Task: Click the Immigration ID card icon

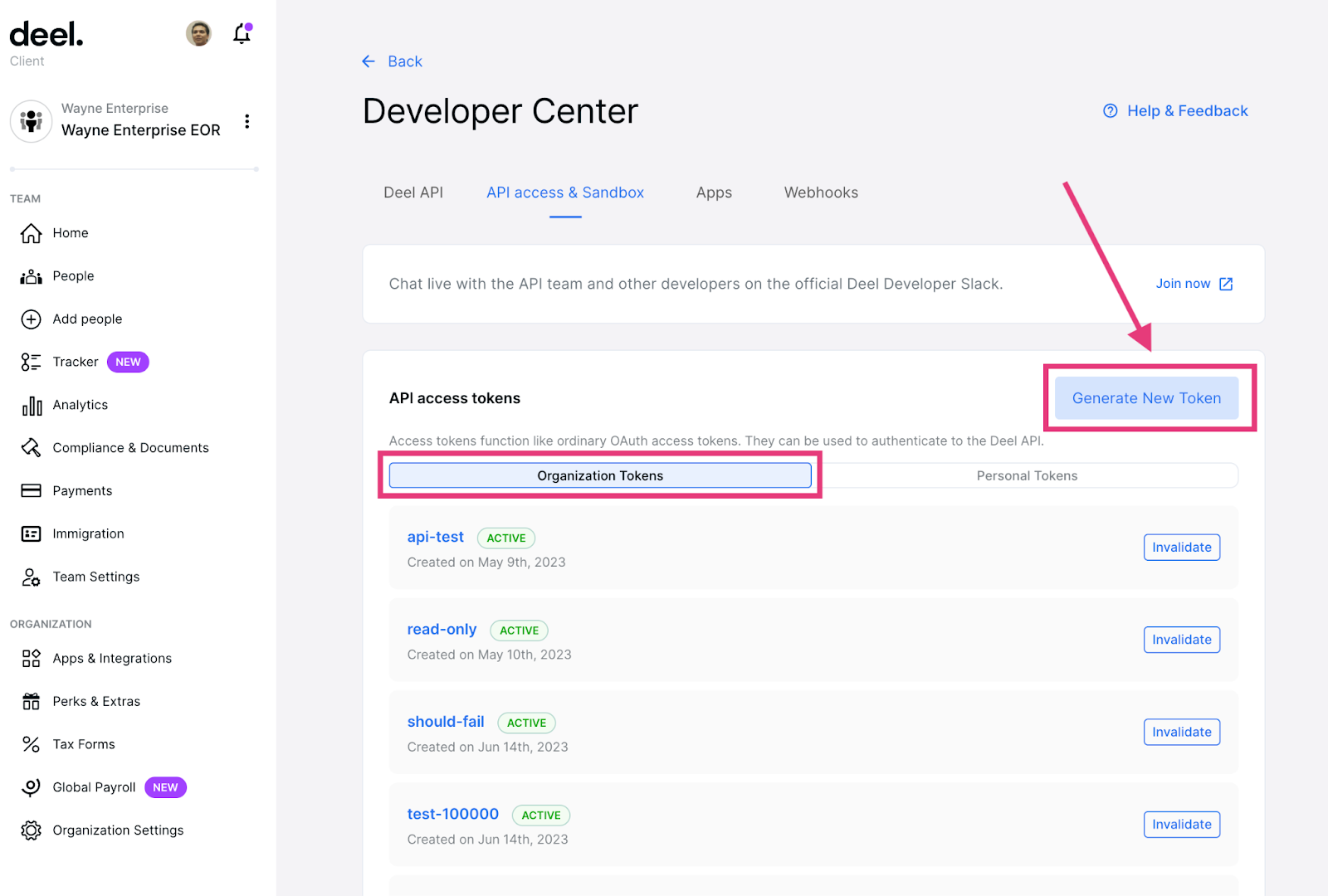Action: pyautogui.click(x=31, y=534)
